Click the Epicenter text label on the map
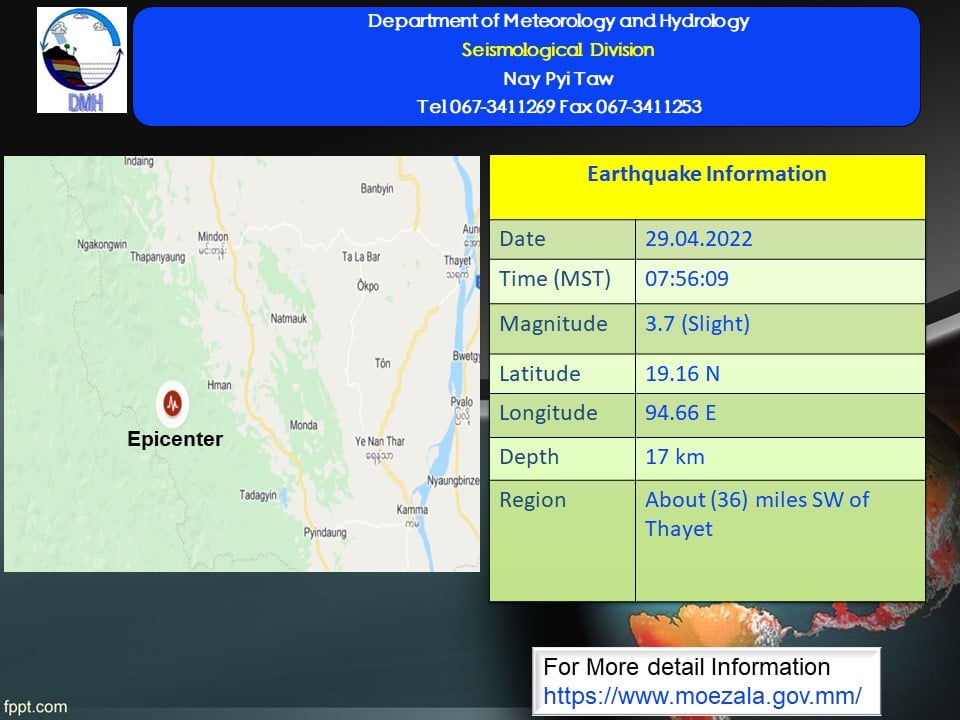960x720 pixels. pos(175,439)
